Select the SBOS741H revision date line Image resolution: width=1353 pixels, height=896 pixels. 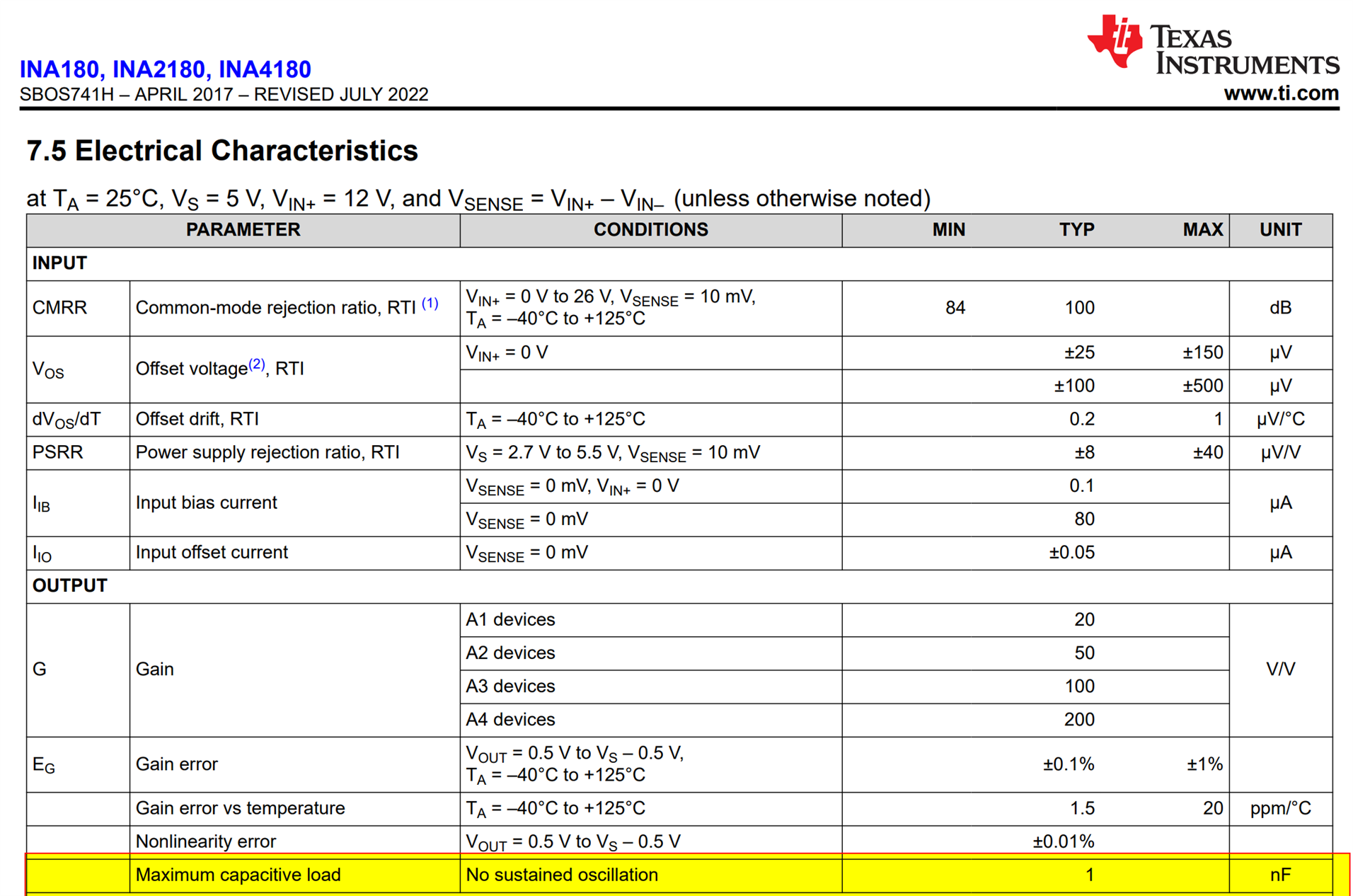[x=224, y=94]
